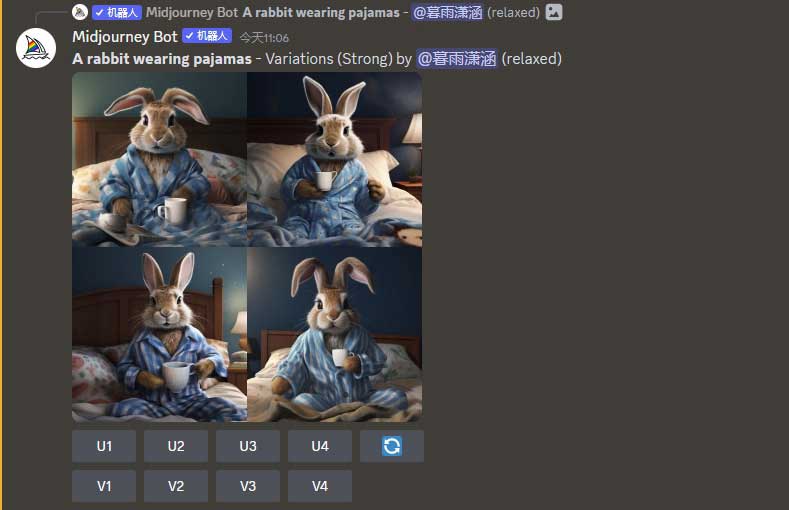Click the small avatar in the reply line
This screenshot has height=510, width=789.
(x=80, y=12)
